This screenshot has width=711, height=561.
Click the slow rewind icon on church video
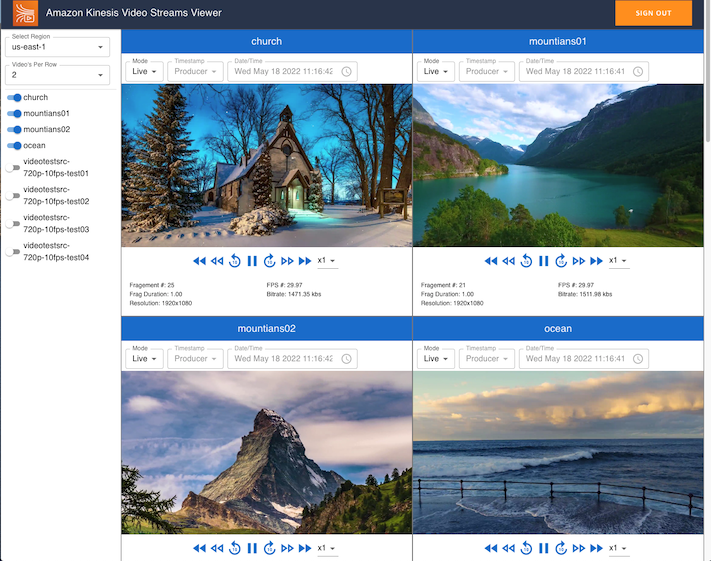pyautogui.click(x=217, y=261)
